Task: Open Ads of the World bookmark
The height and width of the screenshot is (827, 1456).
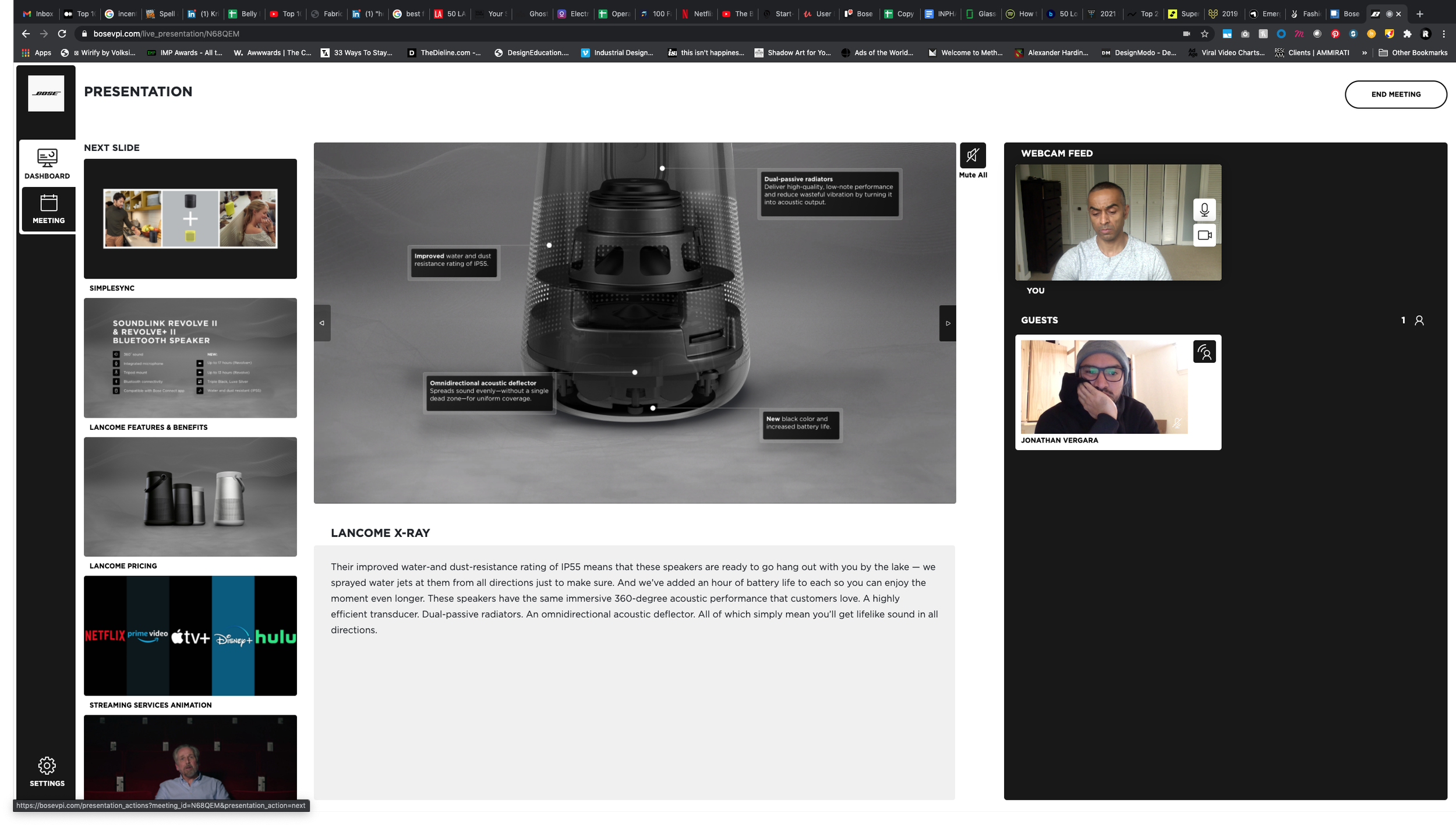Action: pyautogui.click(x=877, y=53)
